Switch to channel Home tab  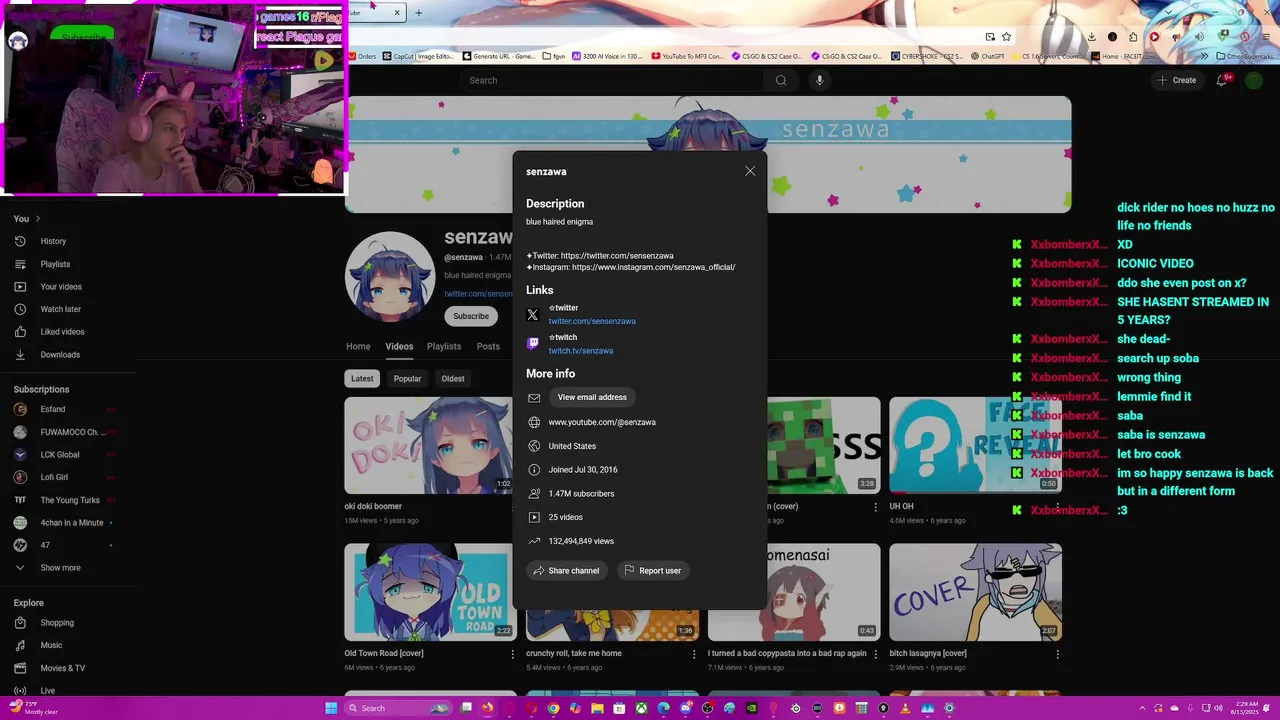pos(358,346)
